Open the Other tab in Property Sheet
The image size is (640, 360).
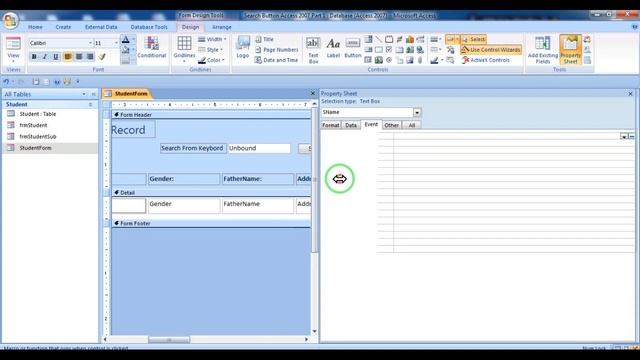[391, 125]
